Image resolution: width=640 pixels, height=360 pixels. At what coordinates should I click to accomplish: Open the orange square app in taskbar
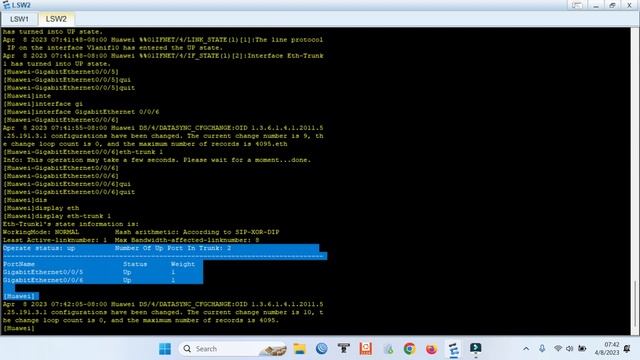coord(366,349)
